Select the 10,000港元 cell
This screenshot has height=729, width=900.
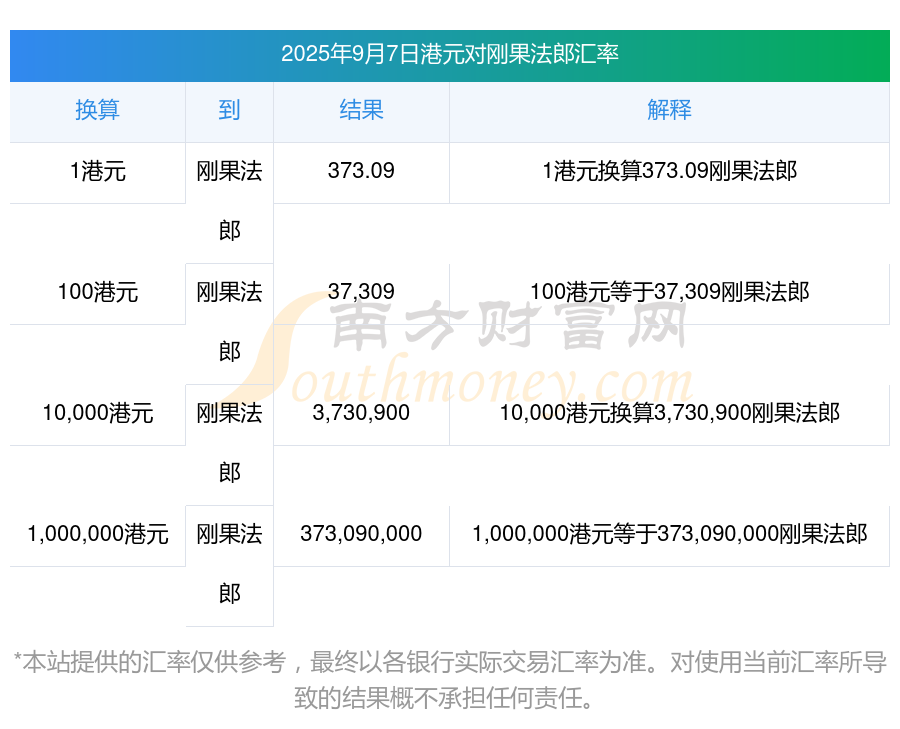(x=98, y=413)
